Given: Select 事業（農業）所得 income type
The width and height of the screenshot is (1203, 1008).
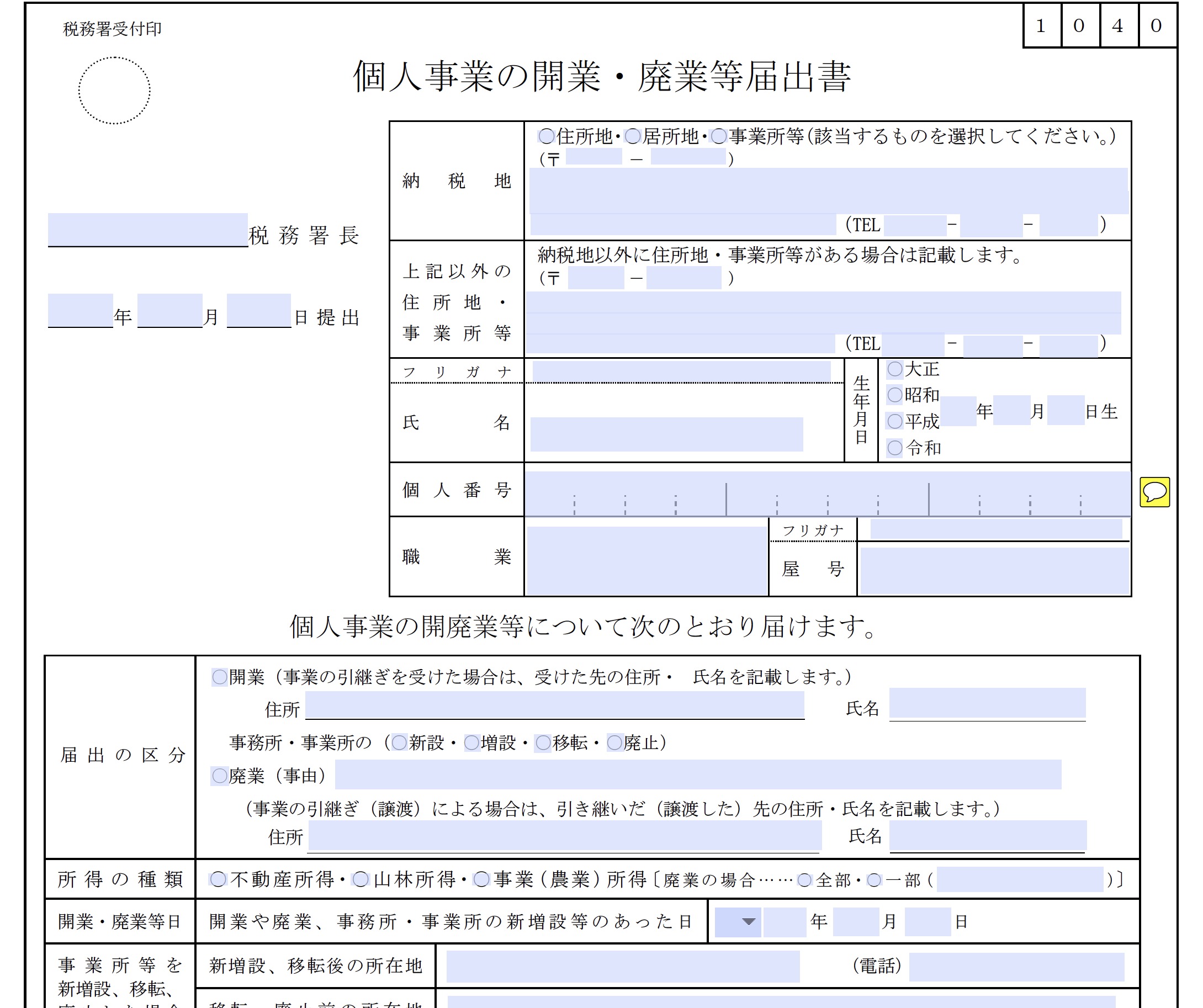Looking at the screenshot, I should click(482, 879).
